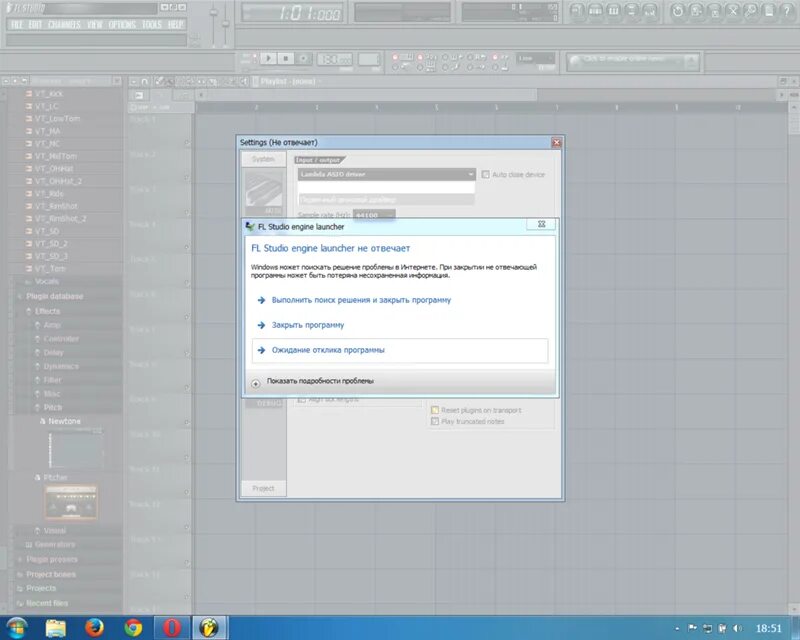Open the Step sequencer toolbar icon
This screenshot has width=800, height=640.
click(595, 11)
